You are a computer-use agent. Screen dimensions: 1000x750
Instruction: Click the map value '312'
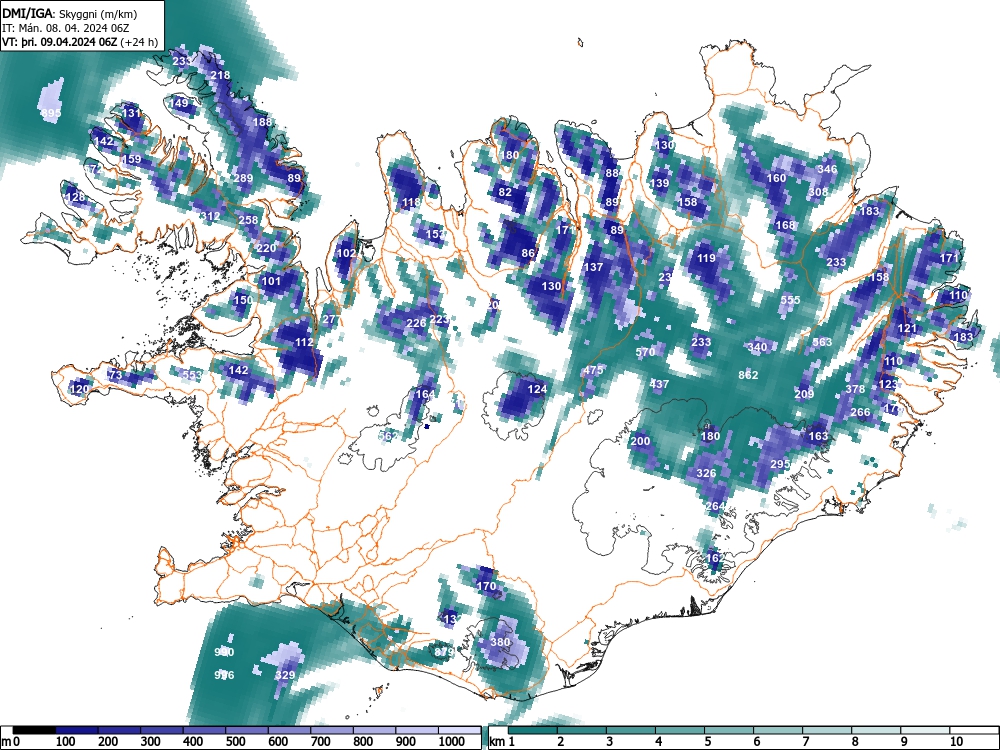point(210,216)
